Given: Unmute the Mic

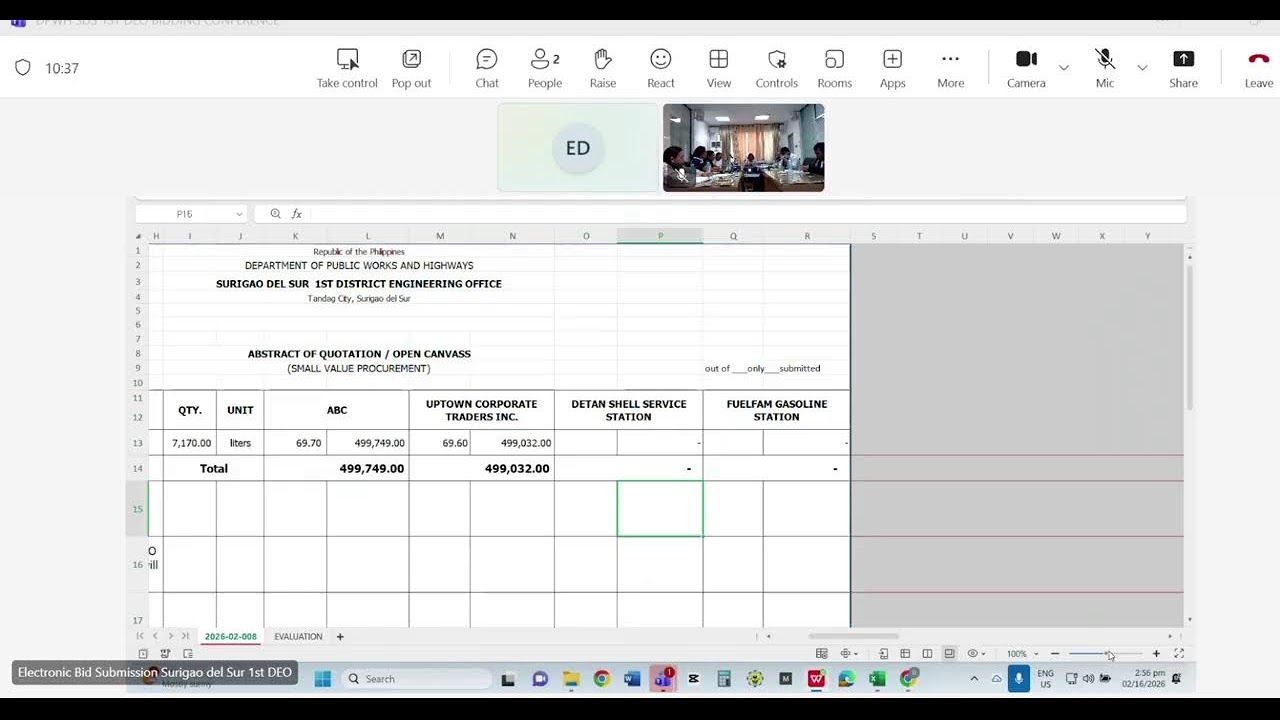Looking at the screenshot, I should pos(1105,68).
